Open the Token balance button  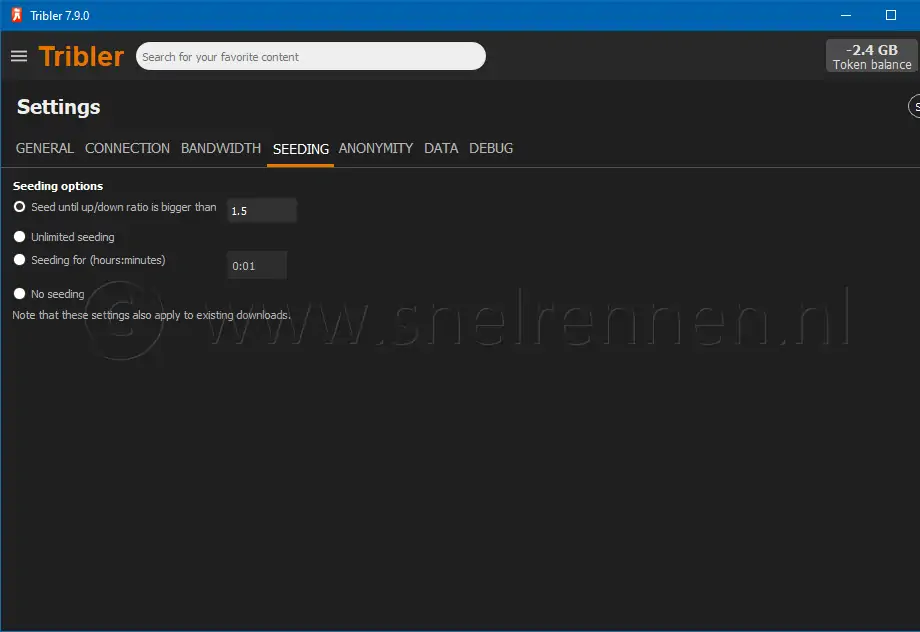tap(872, 56)
